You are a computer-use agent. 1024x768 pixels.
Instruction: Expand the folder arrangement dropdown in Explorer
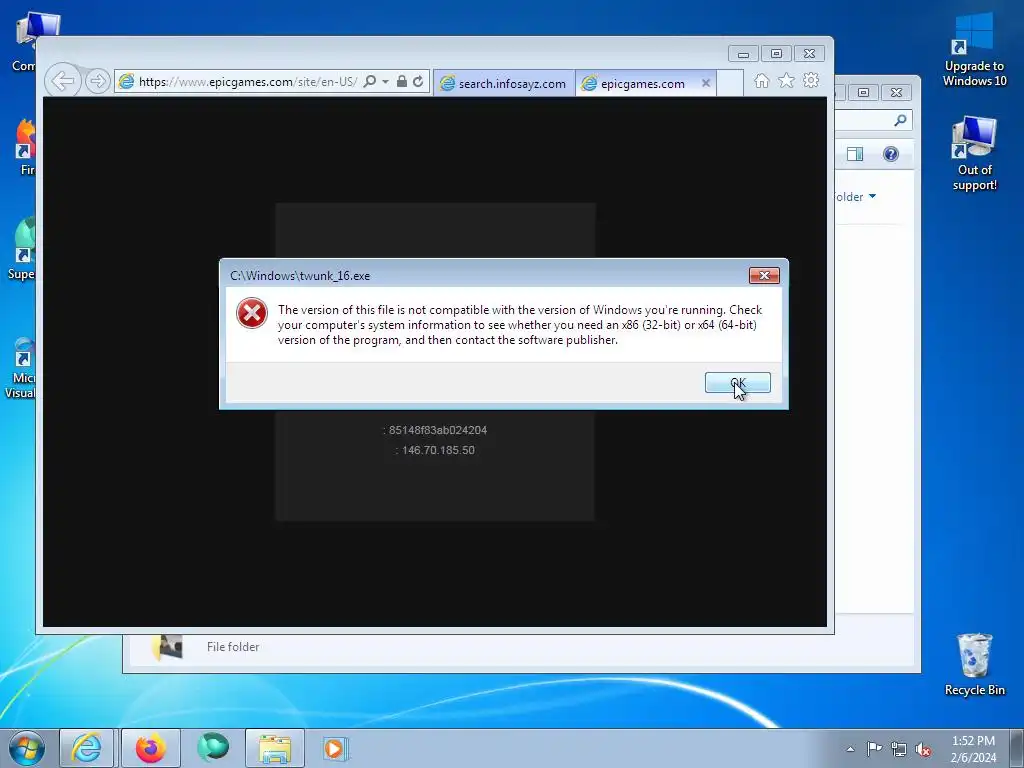click(872, 197)
